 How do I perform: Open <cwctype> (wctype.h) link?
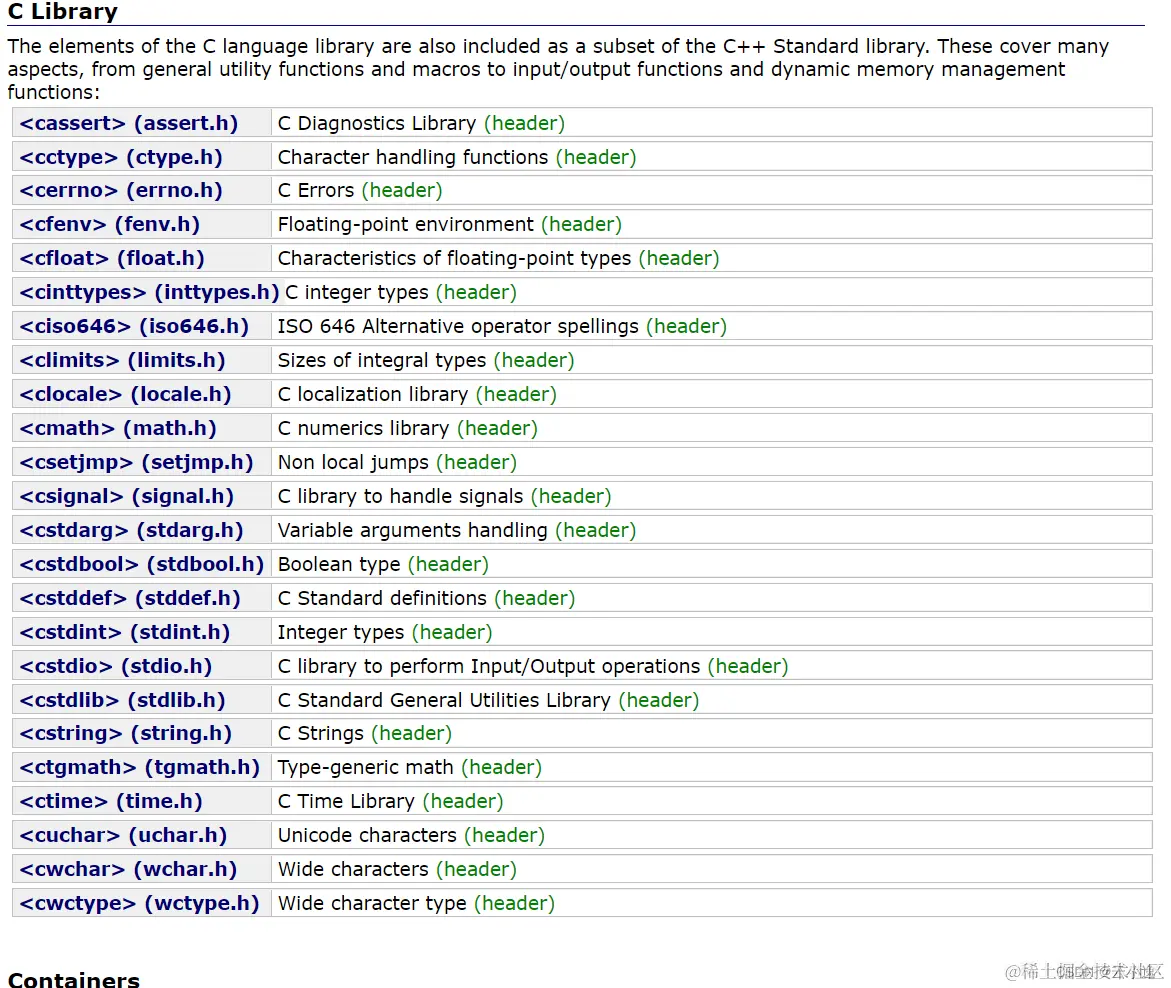pos(139,904)
